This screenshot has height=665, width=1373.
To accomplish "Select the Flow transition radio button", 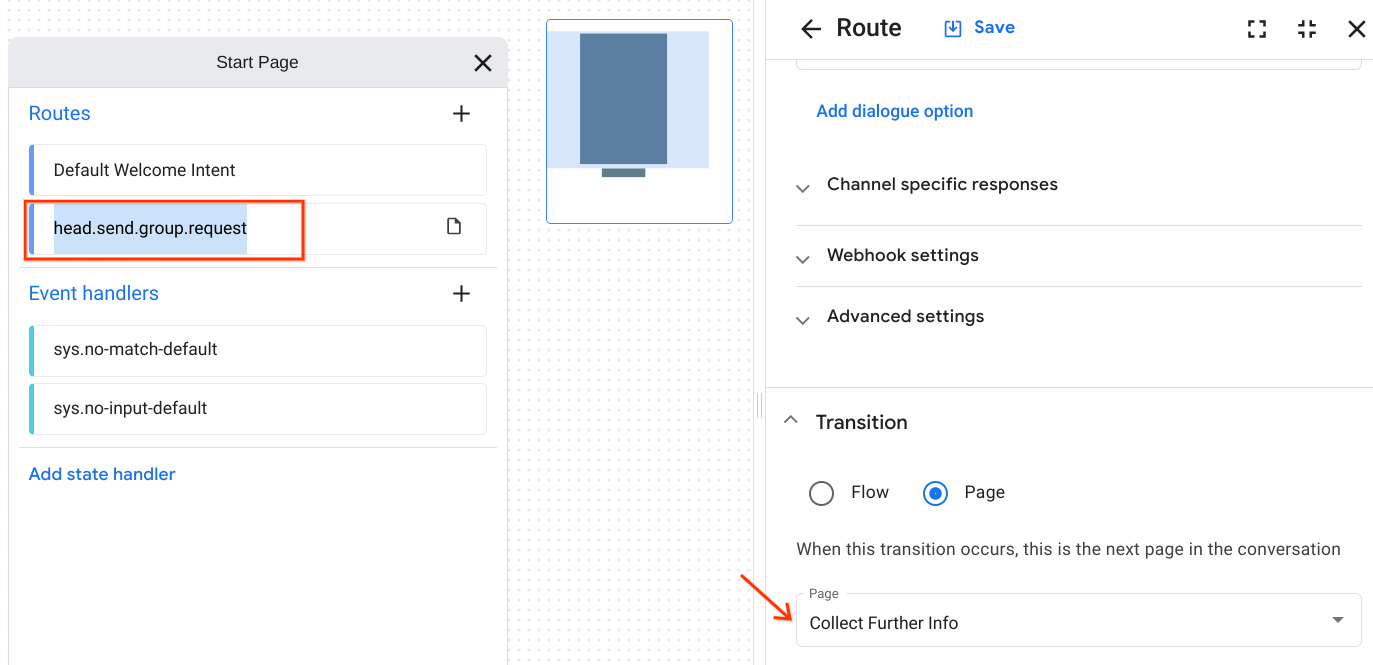I will (x=821, y=492).
